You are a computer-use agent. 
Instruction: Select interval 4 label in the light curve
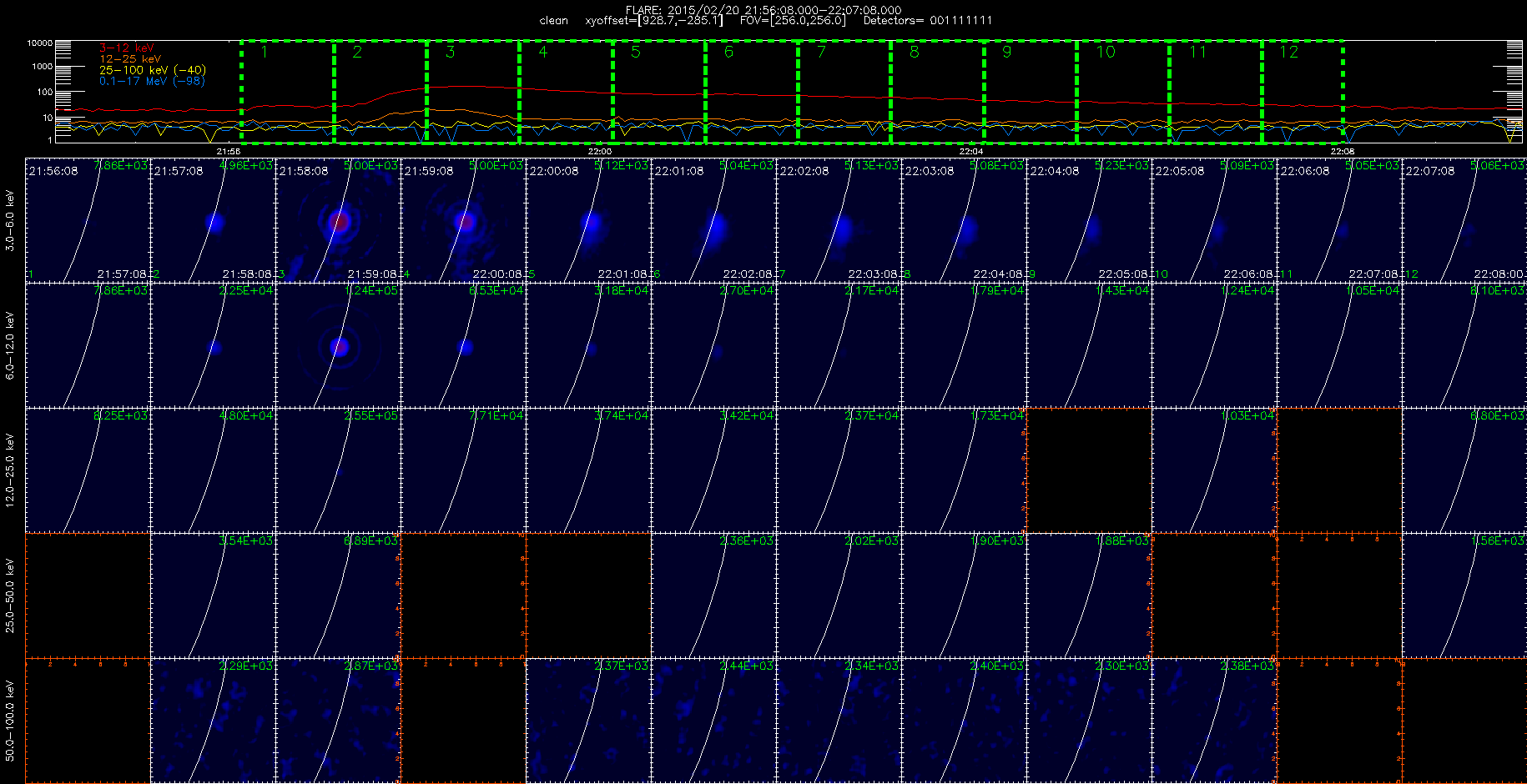point(543,52)
